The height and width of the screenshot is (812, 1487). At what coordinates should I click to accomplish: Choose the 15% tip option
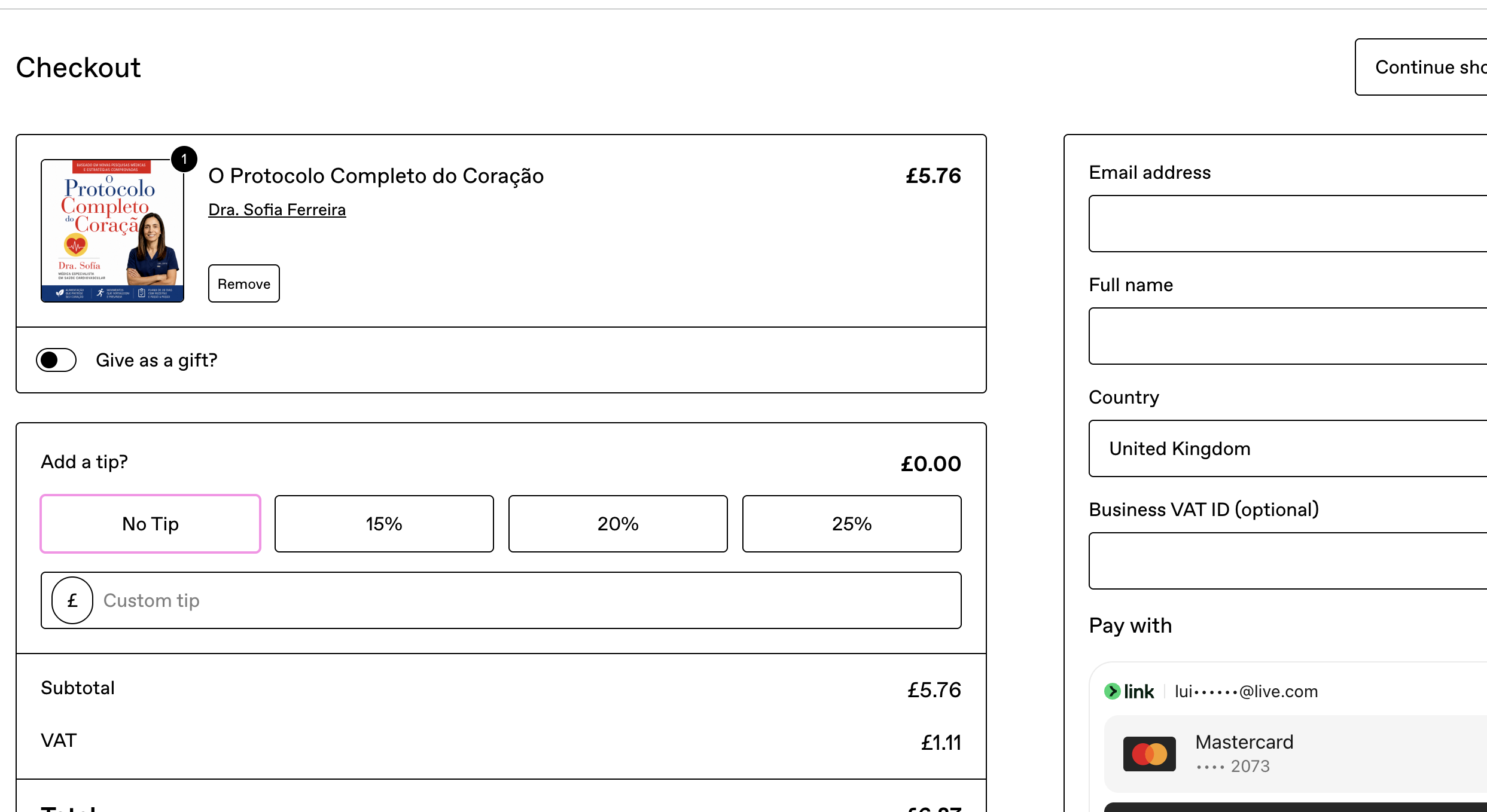click(x=384, y=524)
